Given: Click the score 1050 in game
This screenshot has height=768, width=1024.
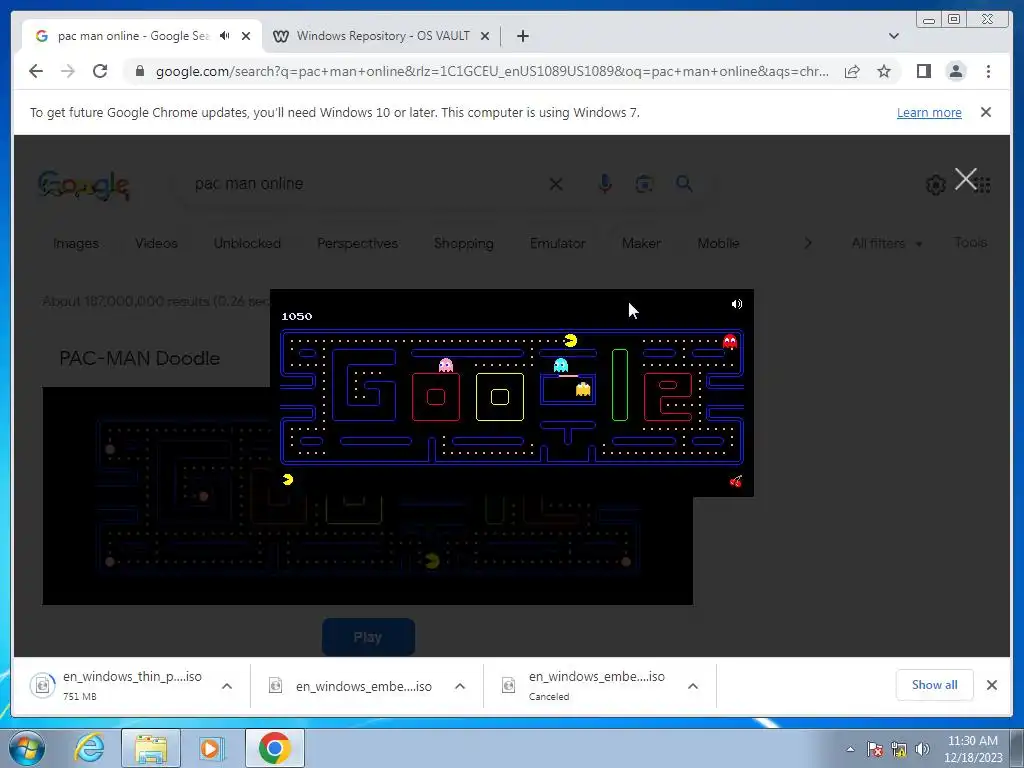Looking at the screenshot, I should tap(296, 316).
